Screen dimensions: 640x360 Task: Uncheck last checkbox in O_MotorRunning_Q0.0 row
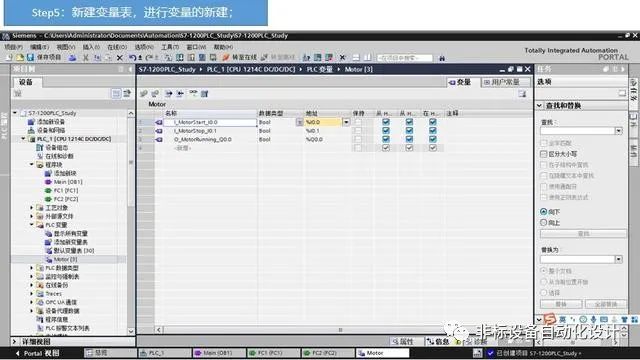(x=433, y=139)
